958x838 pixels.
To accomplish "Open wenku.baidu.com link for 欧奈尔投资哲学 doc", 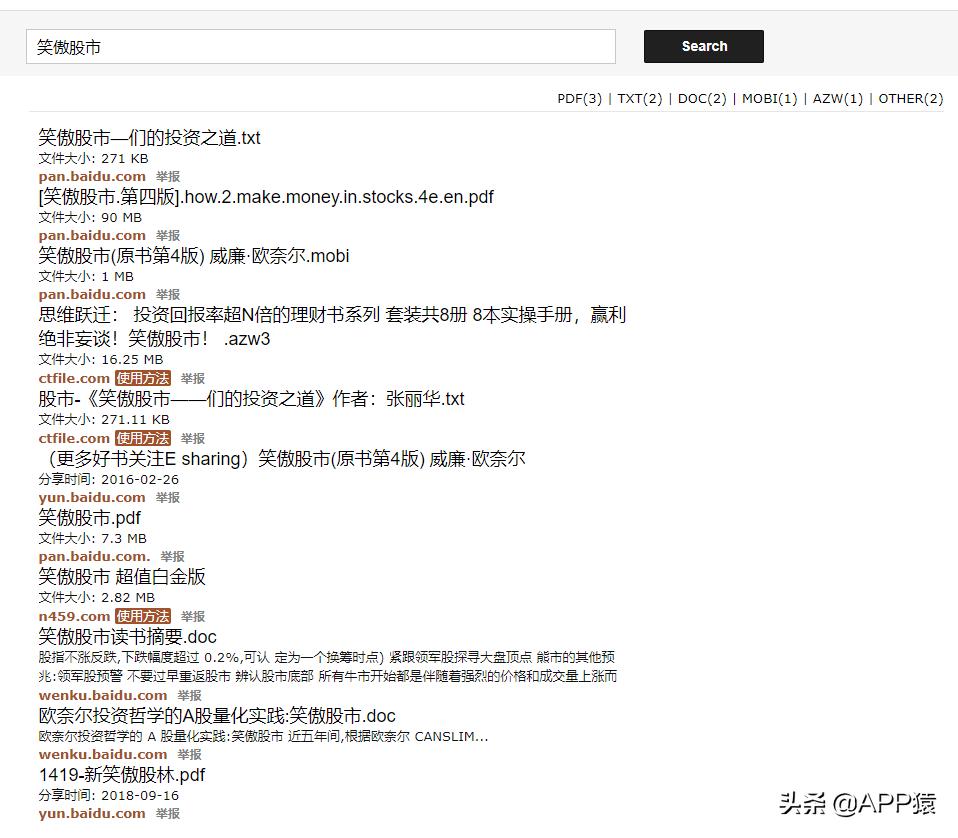I will click(x=103, y=754).
